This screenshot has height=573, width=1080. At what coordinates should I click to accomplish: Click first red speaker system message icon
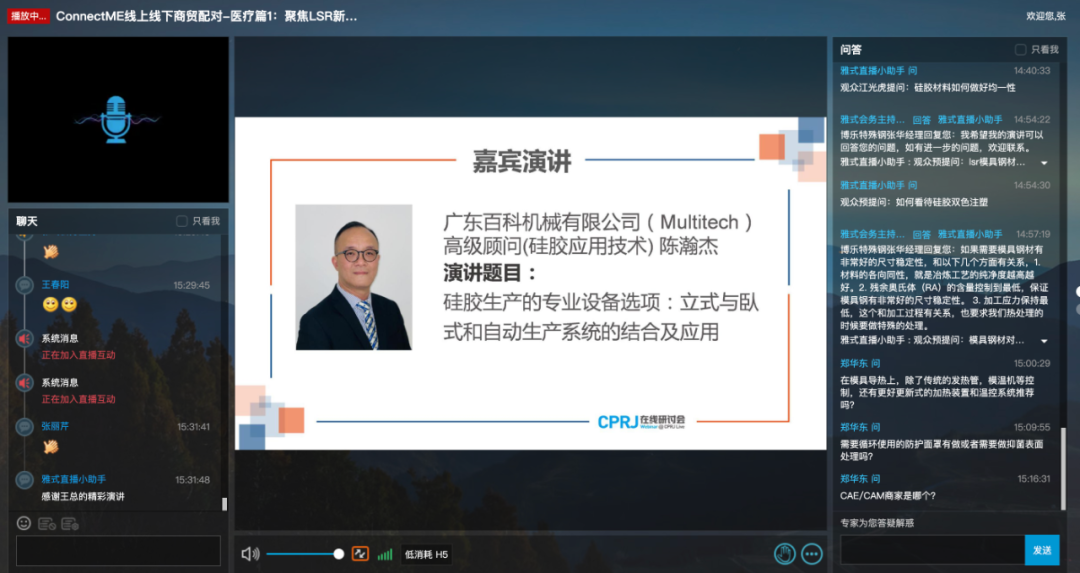[x=25, y=339]
